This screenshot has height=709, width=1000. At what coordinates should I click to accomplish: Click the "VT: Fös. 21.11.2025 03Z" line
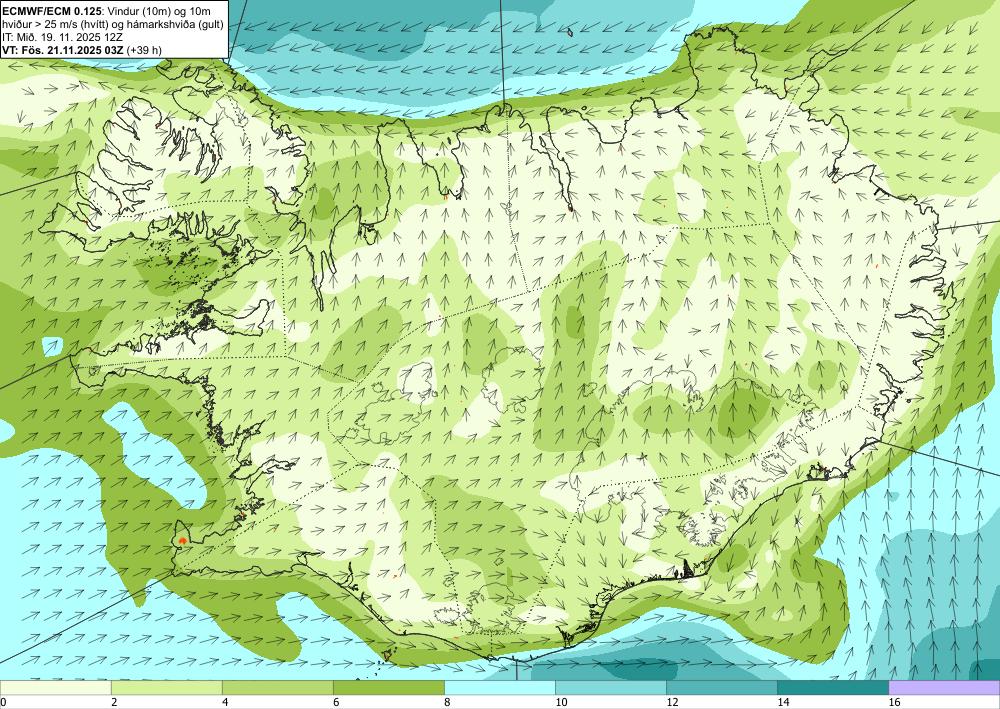tap(63, 50)
